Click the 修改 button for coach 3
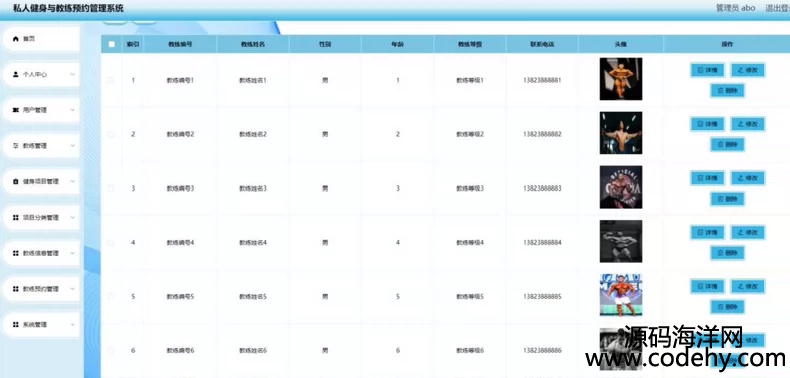Image resolution: width=790 pixels, height=378 pixels. 748,178
